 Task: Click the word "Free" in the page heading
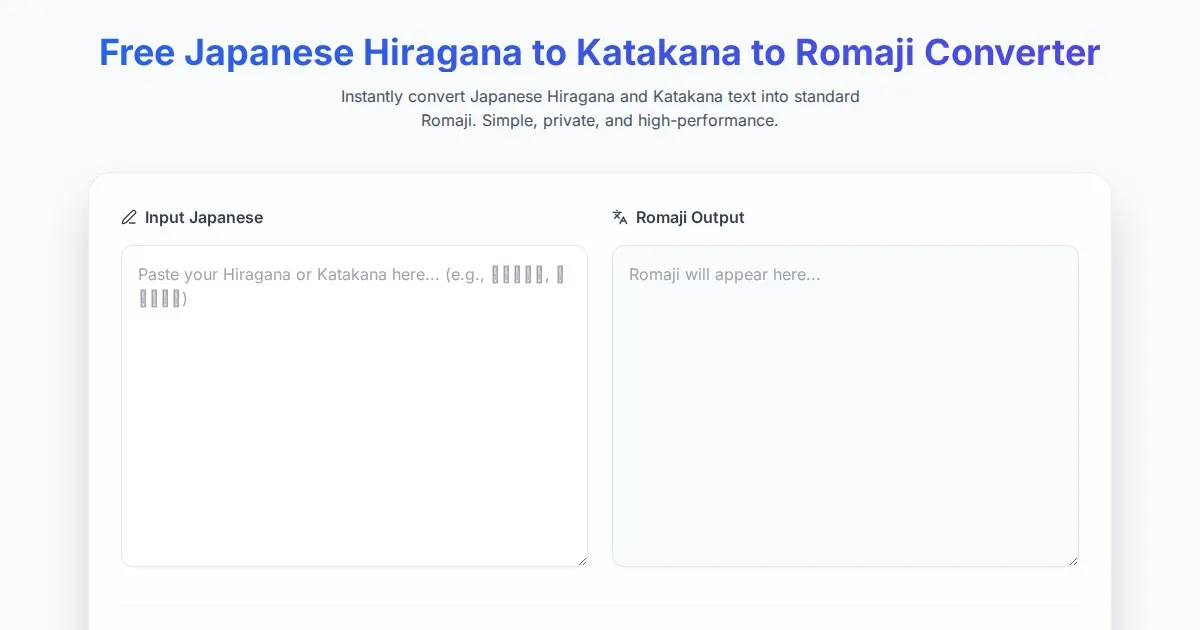(x=139, y=53)
